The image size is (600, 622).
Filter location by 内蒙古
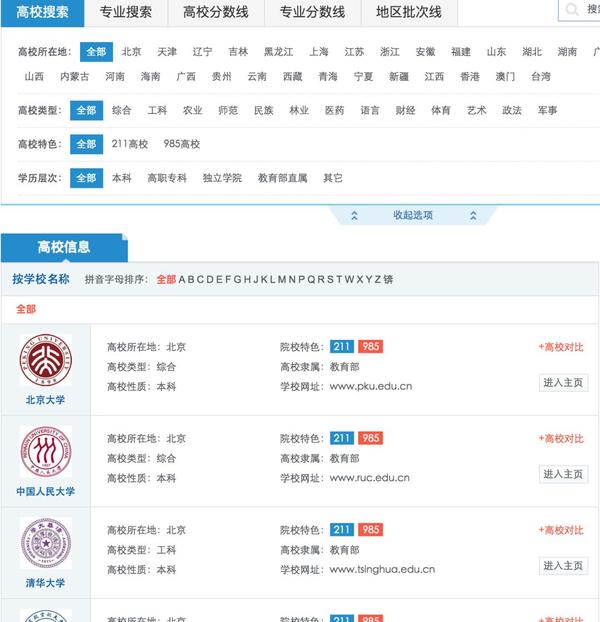pos(75,77)
